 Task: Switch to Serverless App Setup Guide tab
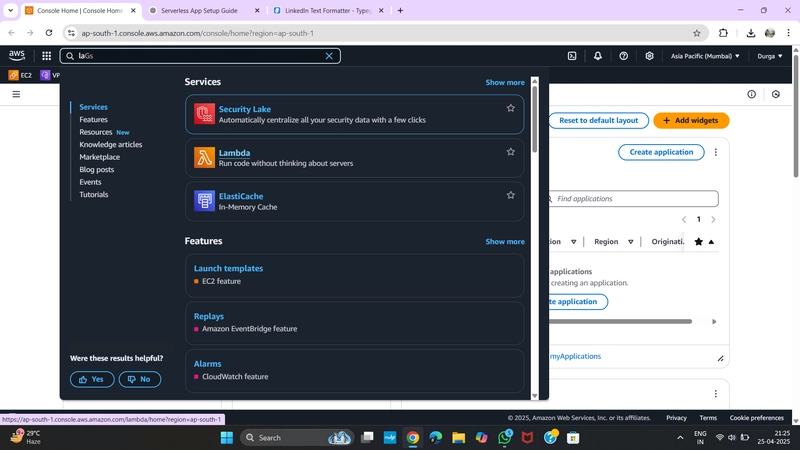pyautogui.click(x=199, y=10)
